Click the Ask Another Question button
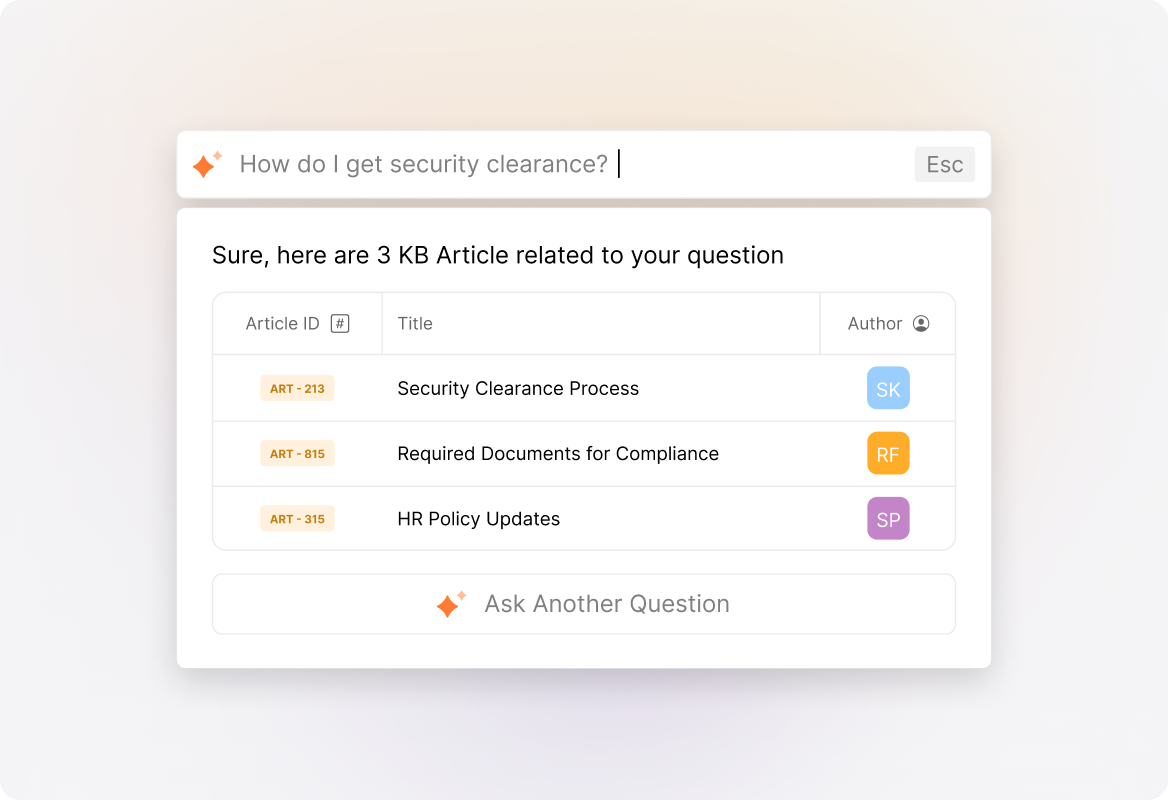The height and width of the screenshot is (800, 1168). coord(583,603)
